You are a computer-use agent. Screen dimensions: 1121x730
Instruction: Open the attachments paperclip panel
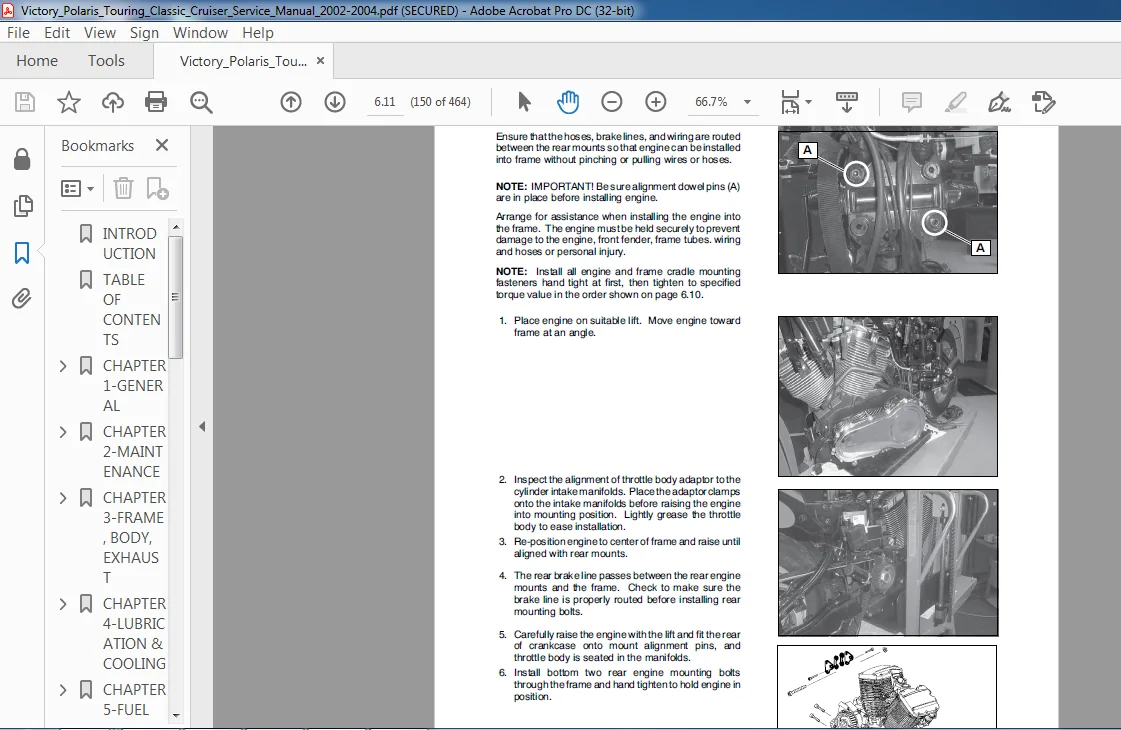tap(22, 298)
